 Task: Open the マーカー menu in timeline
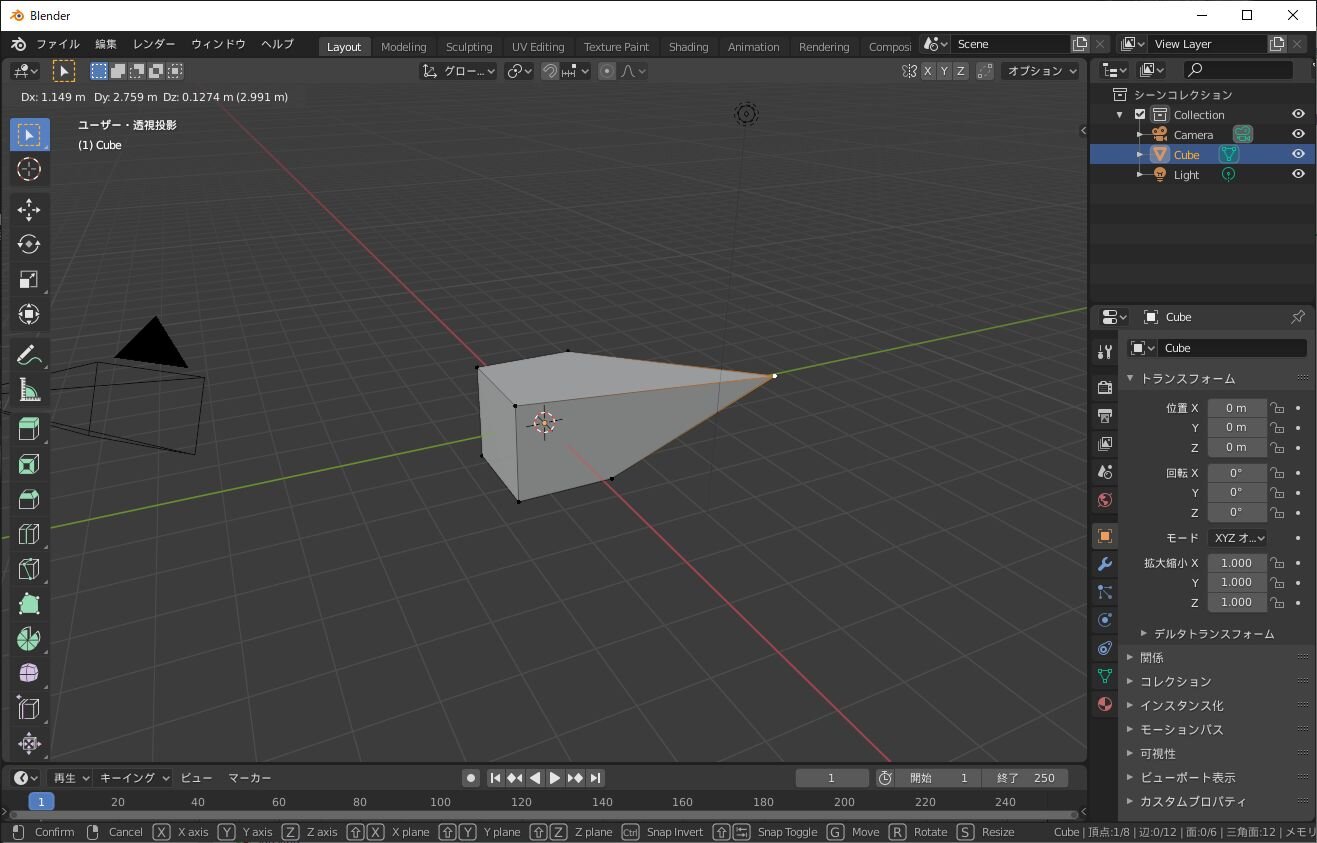[x=250, y=778]
